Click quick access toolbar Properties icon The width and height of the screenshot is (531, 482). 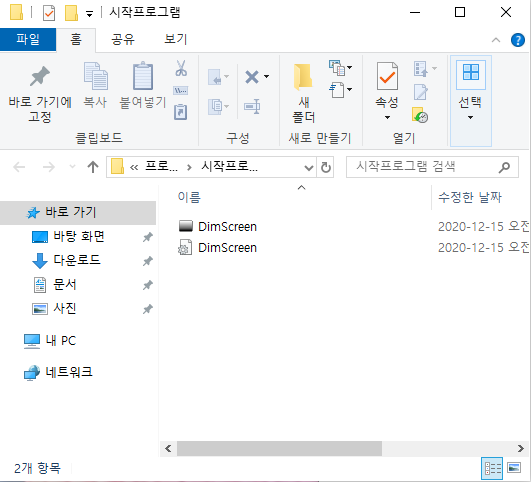[49, 14]
